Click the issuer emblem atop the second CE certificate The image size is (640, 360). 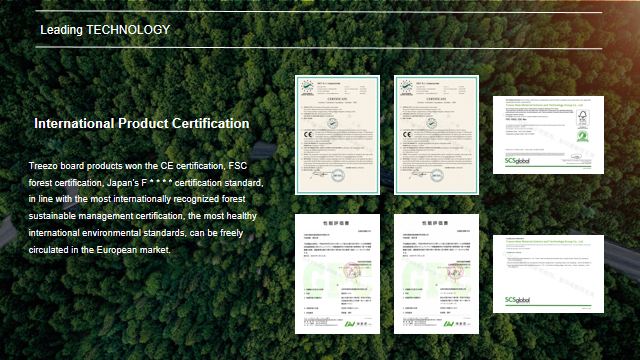coord(406,88)
